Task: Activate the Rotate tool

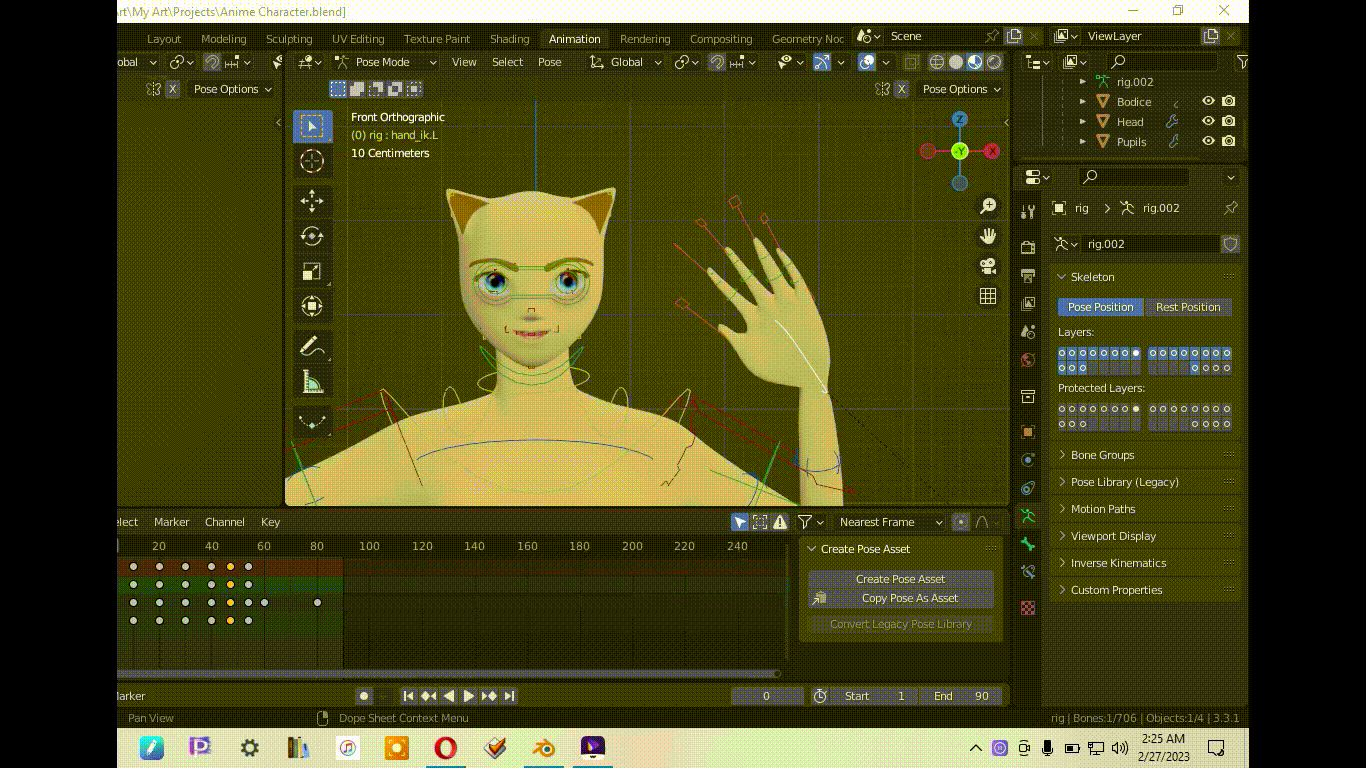Action: 312,236
